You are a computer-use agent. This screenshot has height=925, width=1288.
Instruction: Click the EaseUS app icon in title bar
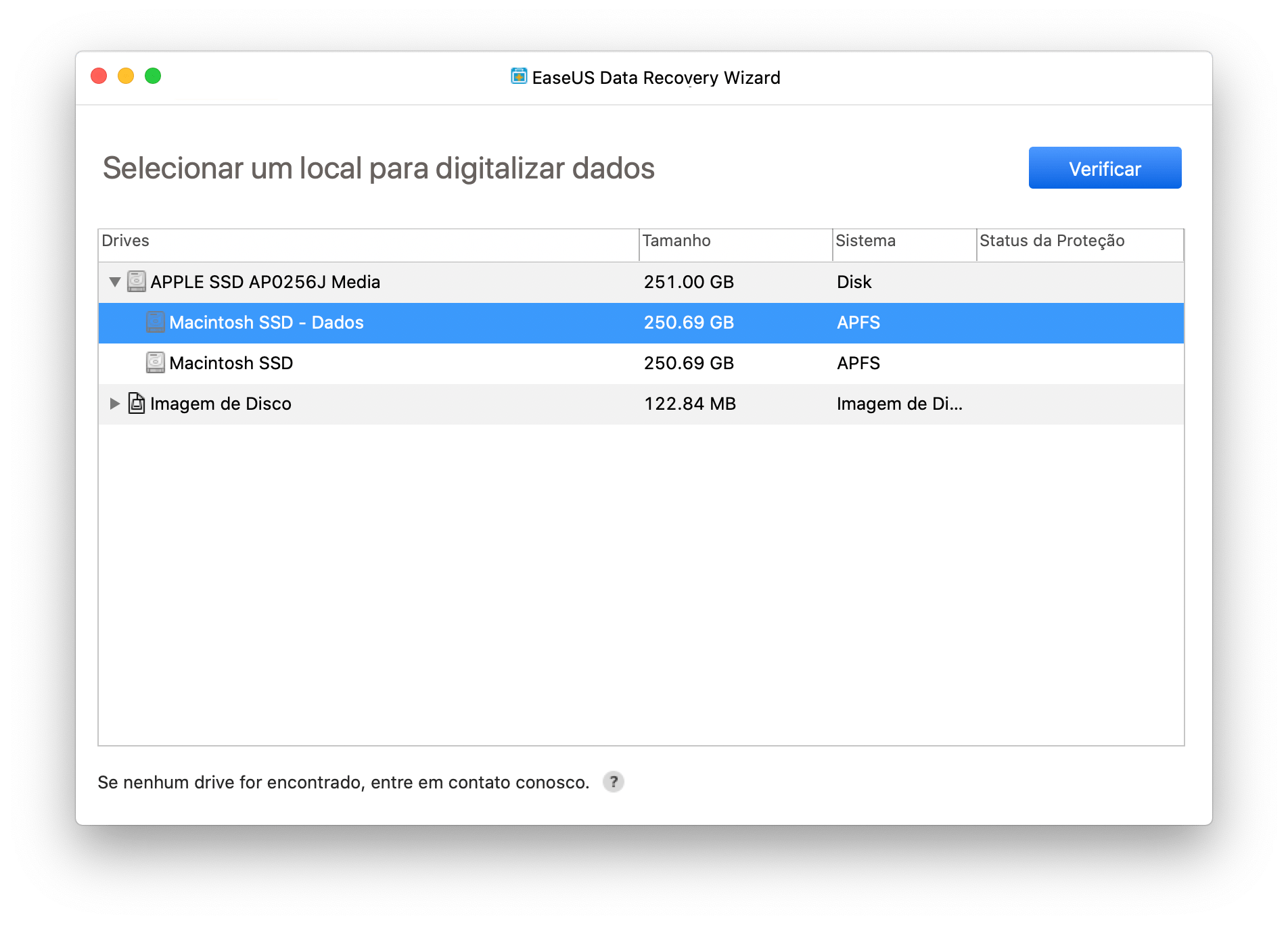[x=519, y=76]
